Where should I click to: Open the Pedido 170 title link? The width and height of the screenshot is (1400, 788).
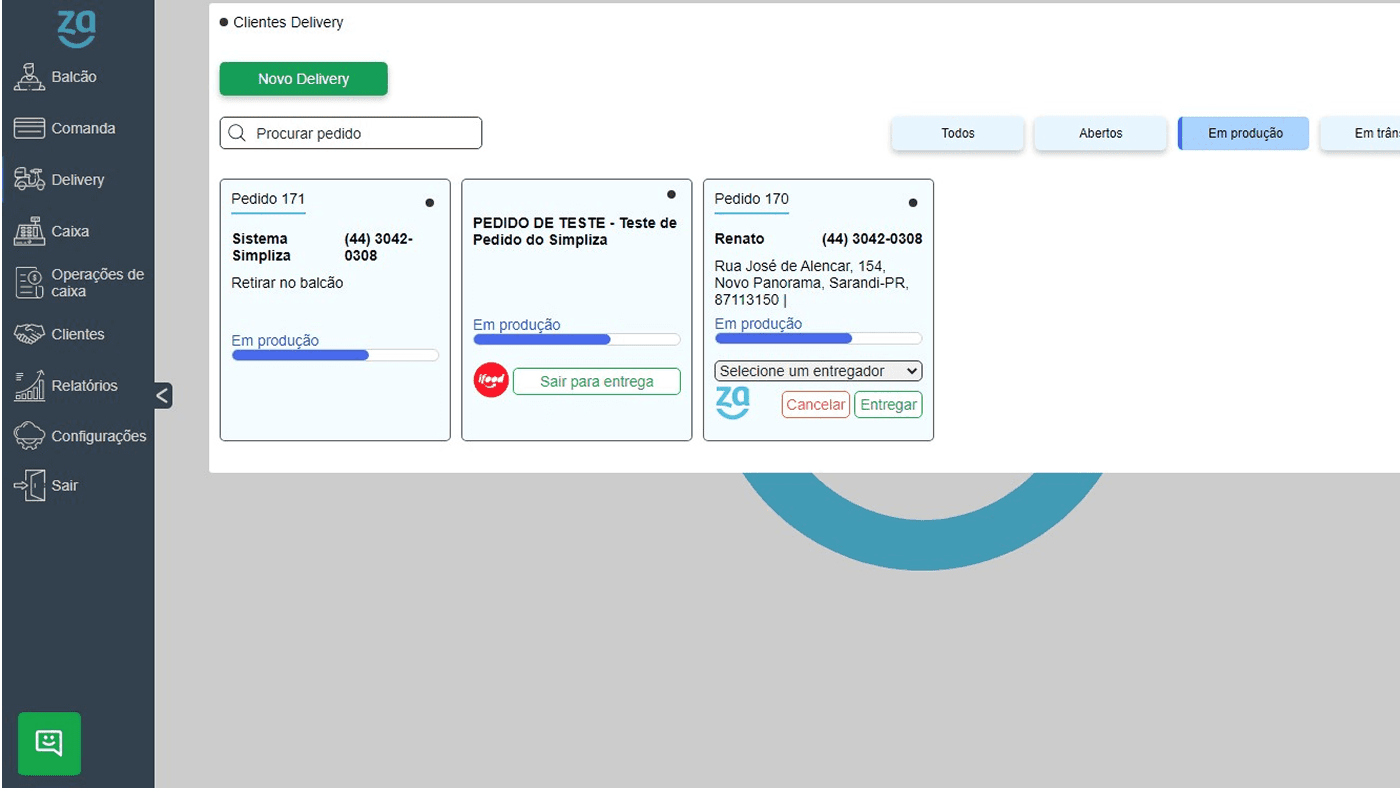pyautogui.click(x=751, y=199)
